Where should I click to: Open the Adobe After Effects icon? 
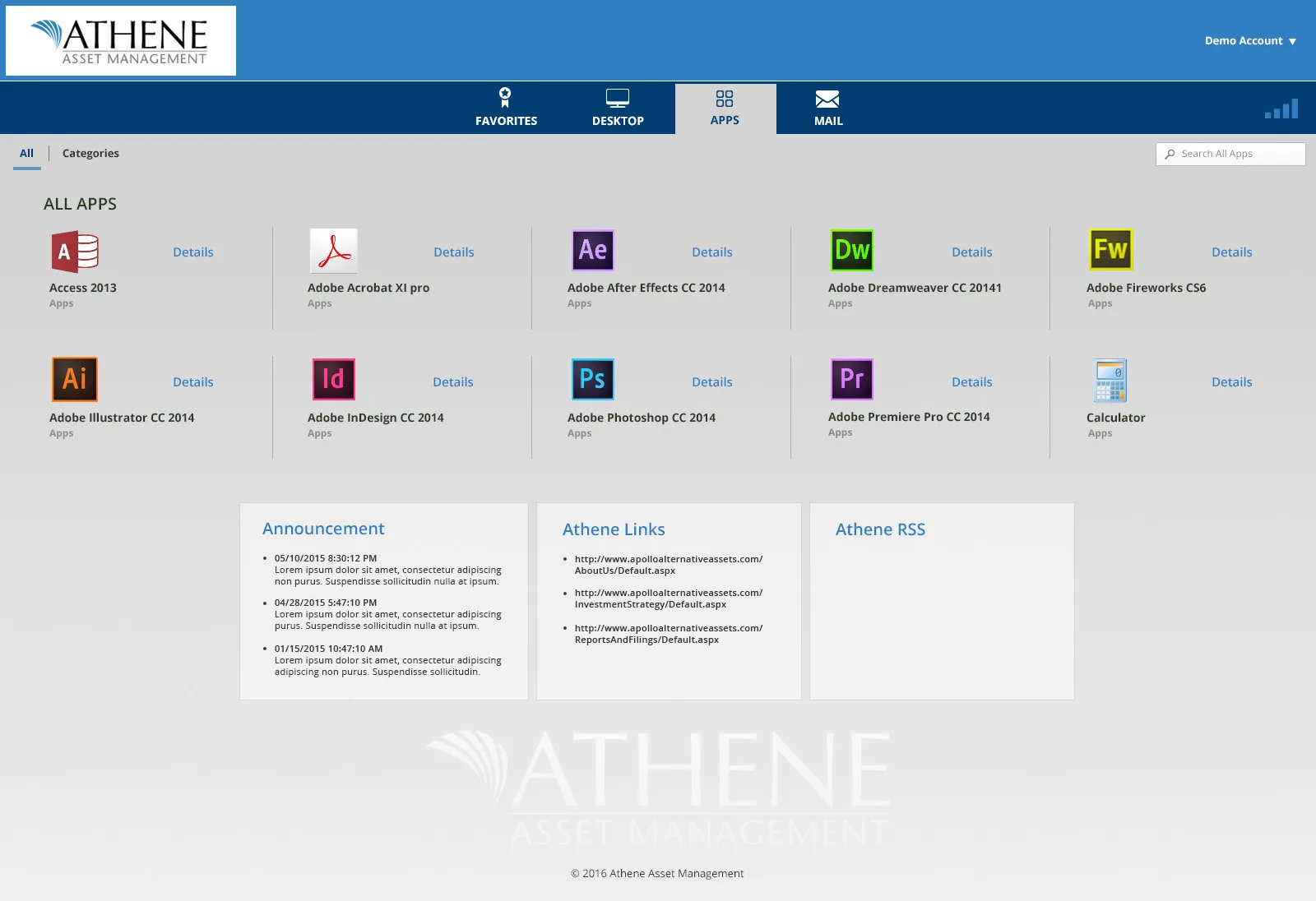[x=593, y=250]
